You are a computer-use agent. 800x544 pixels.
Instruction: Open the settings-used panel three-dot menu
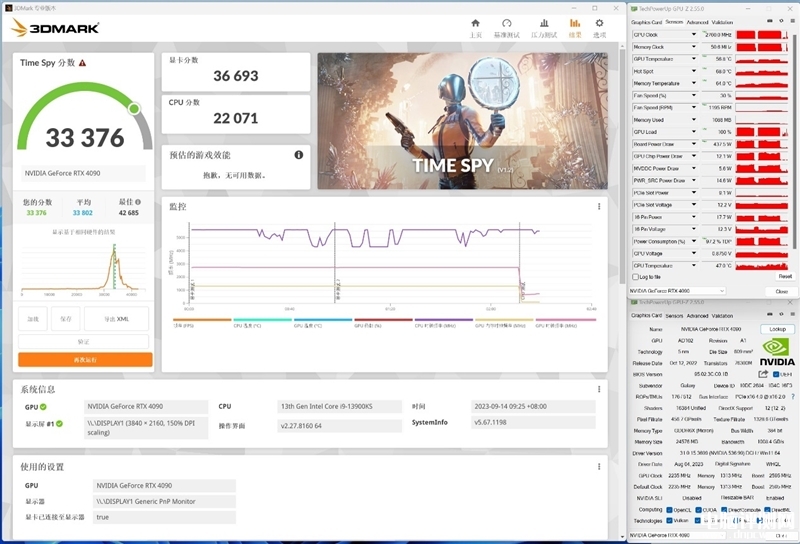click(599, 466)
